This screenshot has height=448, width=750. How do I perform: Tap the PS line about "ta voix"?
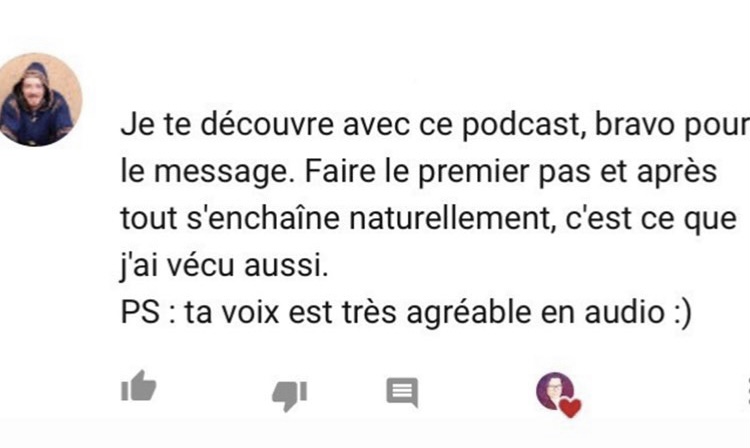click(x=406, y=312)
